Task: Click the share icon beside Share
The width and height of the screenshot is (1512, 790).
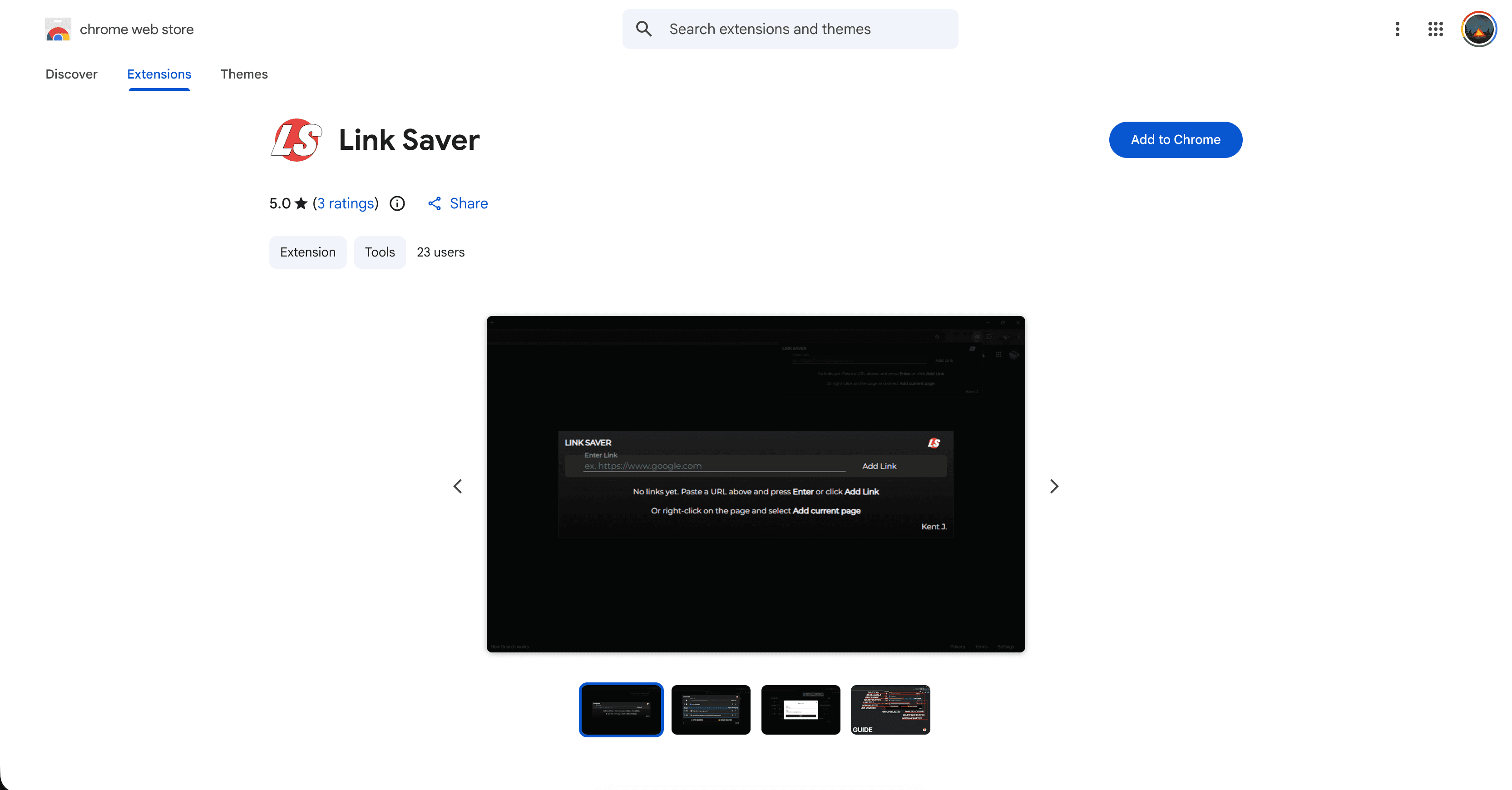Action: [x=435, y=204]
